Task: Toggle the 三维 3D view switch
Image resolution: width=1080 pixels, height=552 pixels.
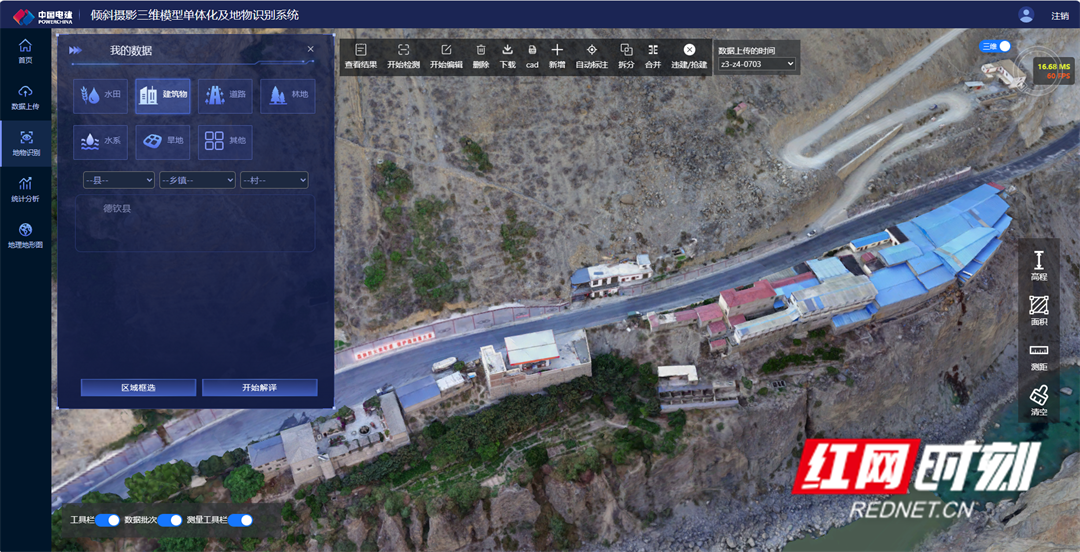Action: pos(995,46)
